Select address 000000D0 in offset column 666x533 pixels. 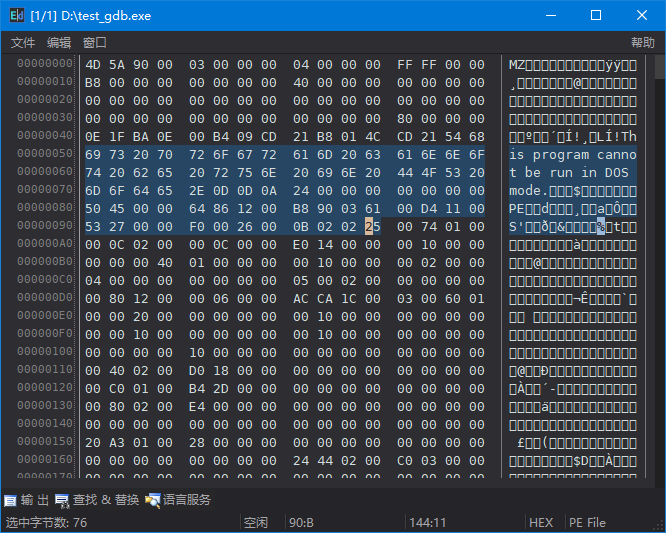[x=45, y=297]
